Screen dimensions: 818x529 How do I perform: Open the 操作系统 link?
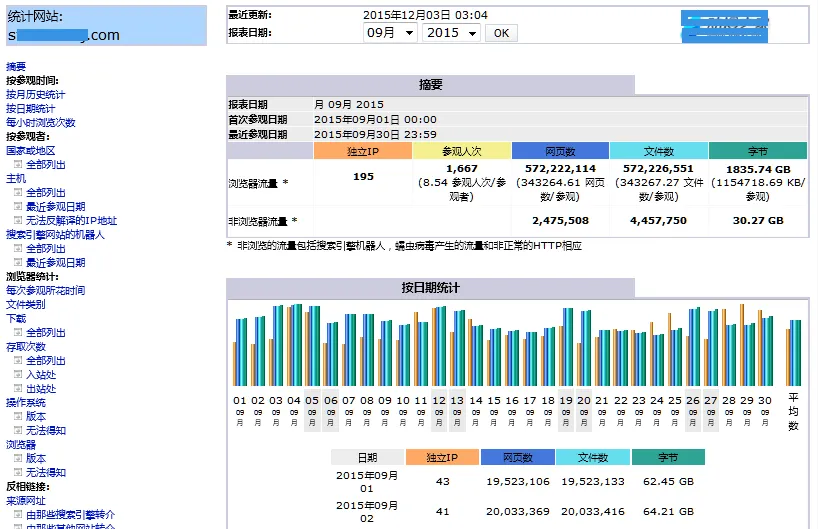pyautogui.click(x=26, y=403)
